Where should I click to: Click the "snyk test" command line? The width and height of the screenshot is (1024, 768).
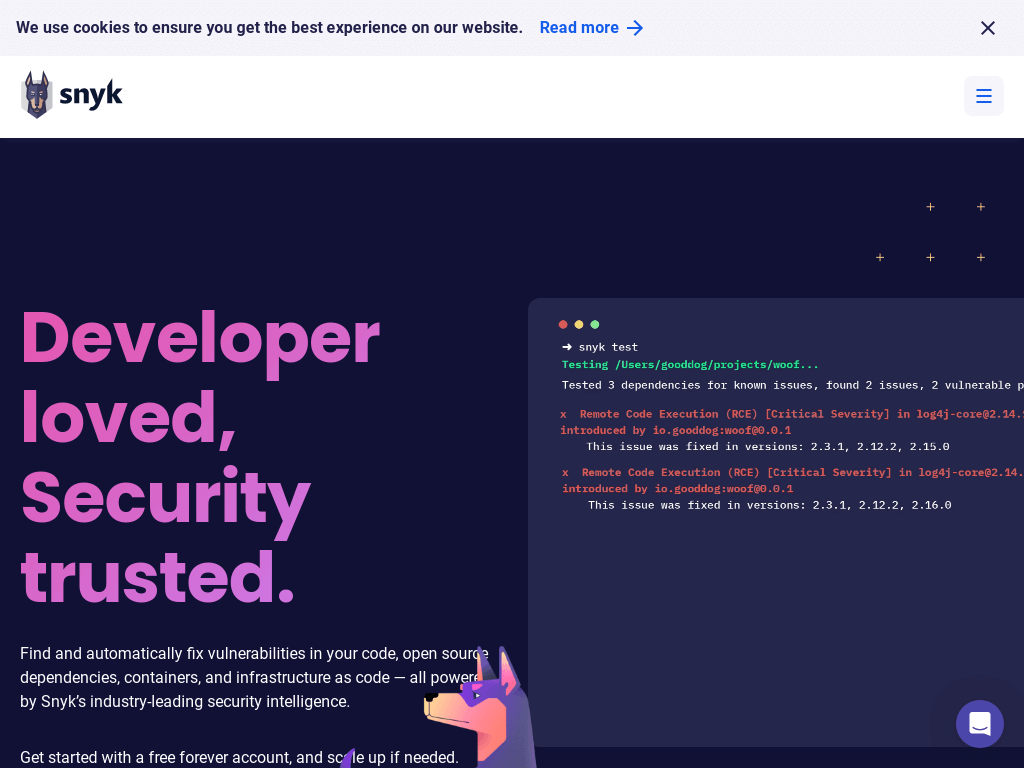(600, 347)
